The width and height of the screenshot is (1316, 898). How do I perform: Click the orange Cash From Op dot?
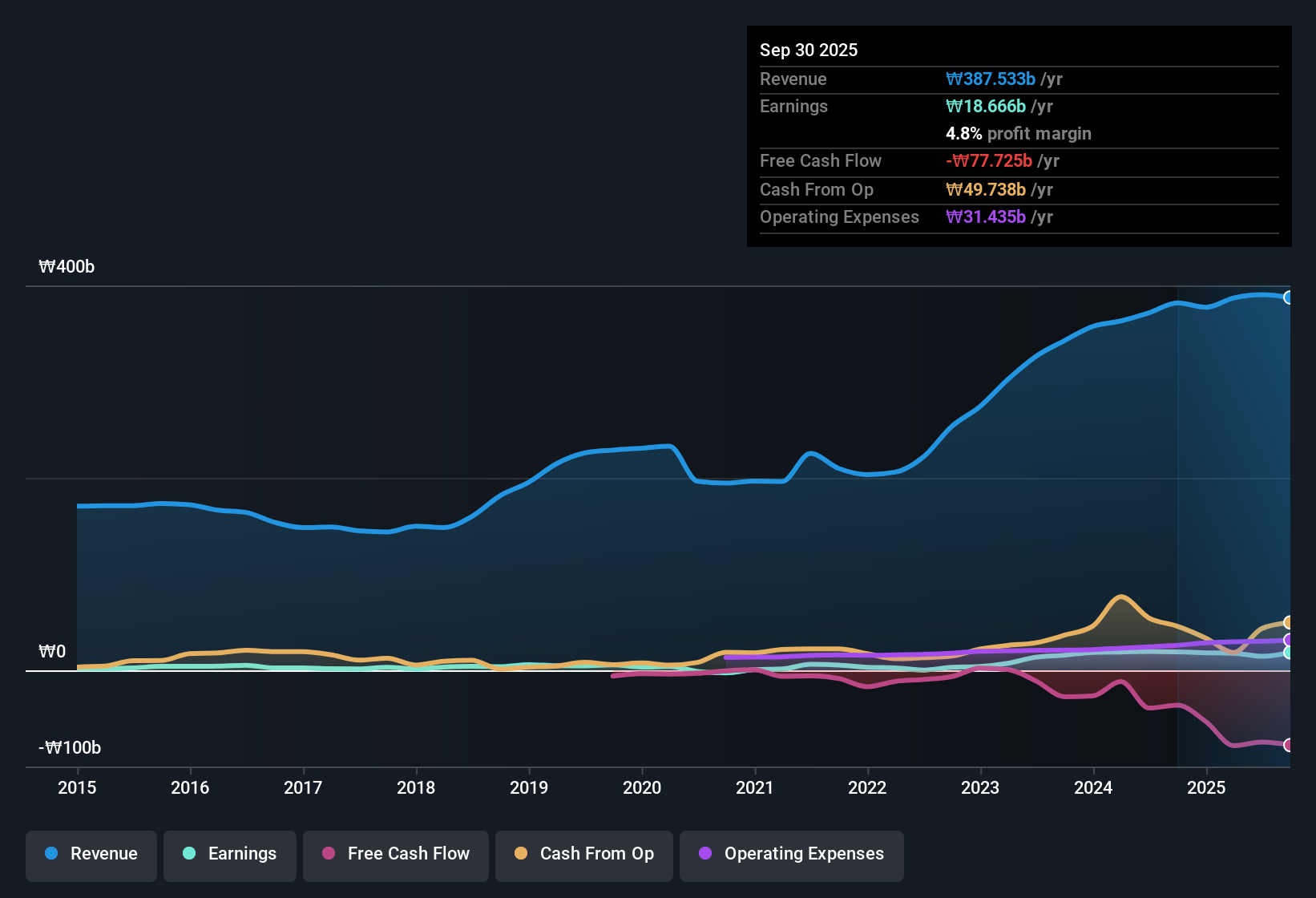click(x=521, y=854)
